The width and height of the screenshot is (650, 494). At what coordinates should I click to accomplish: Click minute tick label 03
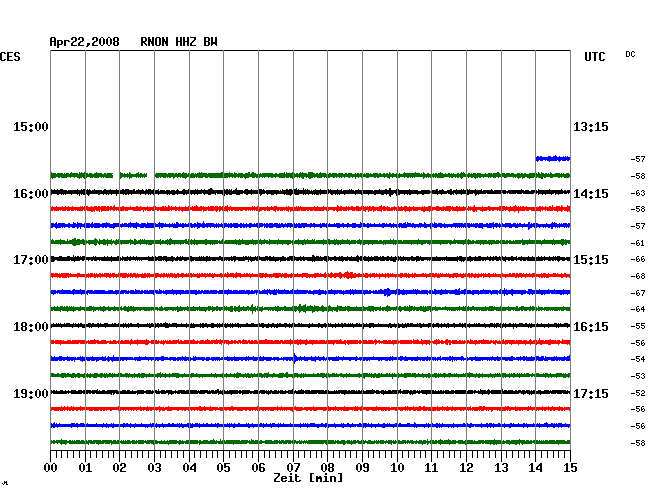click(154, 468)
